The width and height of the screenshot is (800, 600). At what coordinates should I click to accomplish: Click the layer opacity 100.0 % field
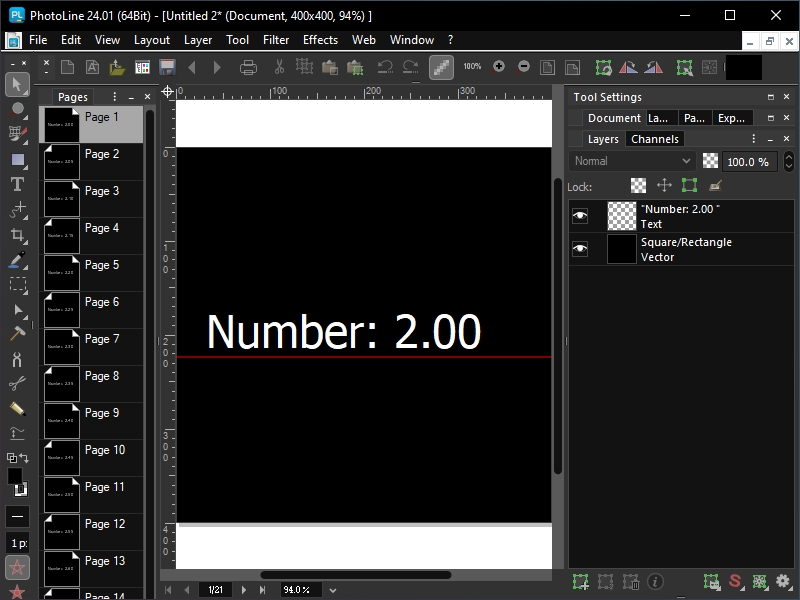pyautogui.click(x=748, y=162)
